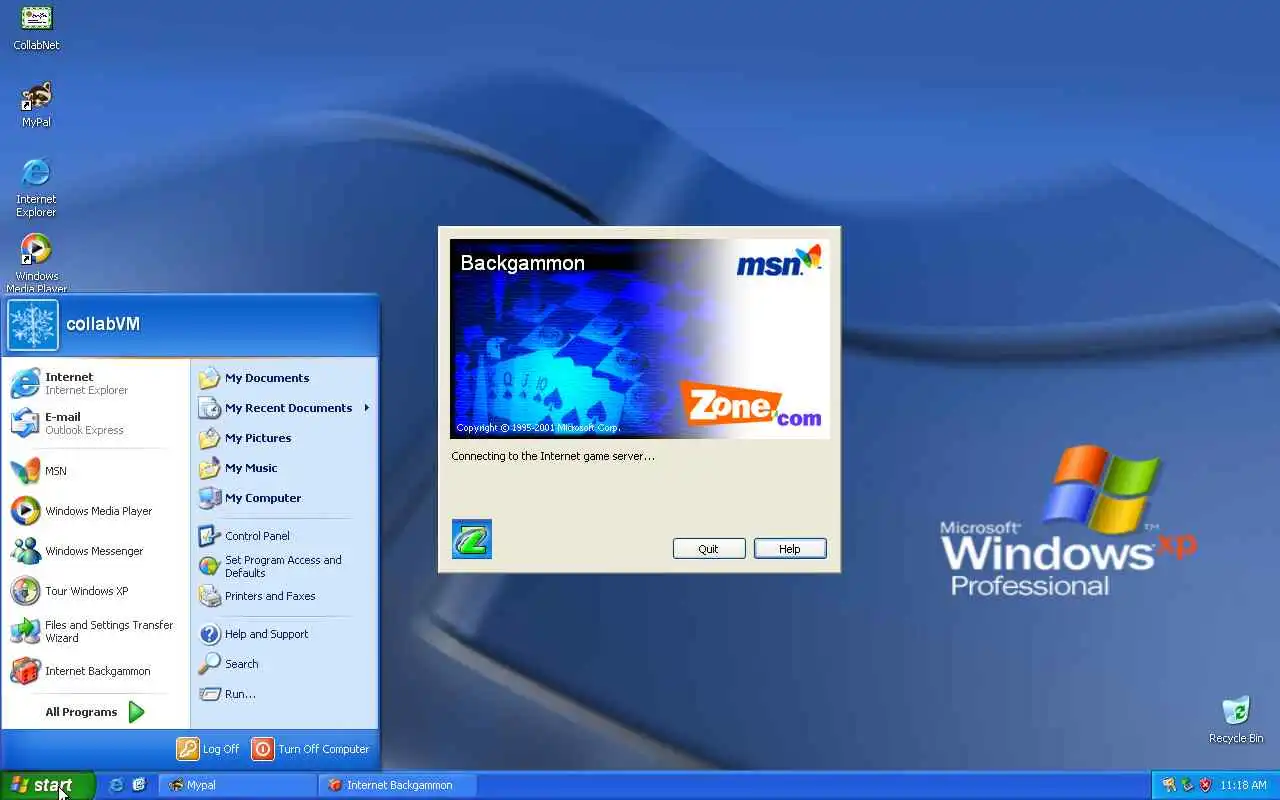This screenshot has height=800, width=1280.
Task: Open Set Program Access and Defaults
Action: (284, 566)
